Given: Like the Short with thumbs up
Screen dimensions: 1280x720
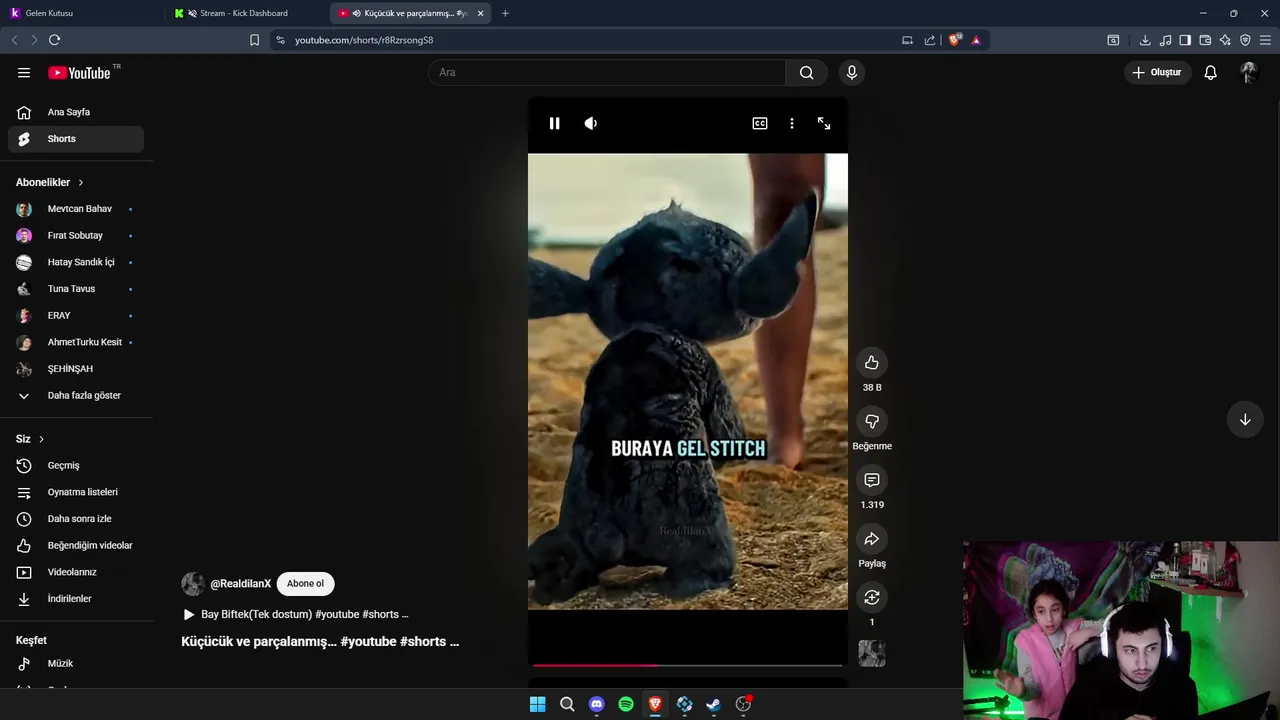Looking at the screenshot, I should click(872, 362).
